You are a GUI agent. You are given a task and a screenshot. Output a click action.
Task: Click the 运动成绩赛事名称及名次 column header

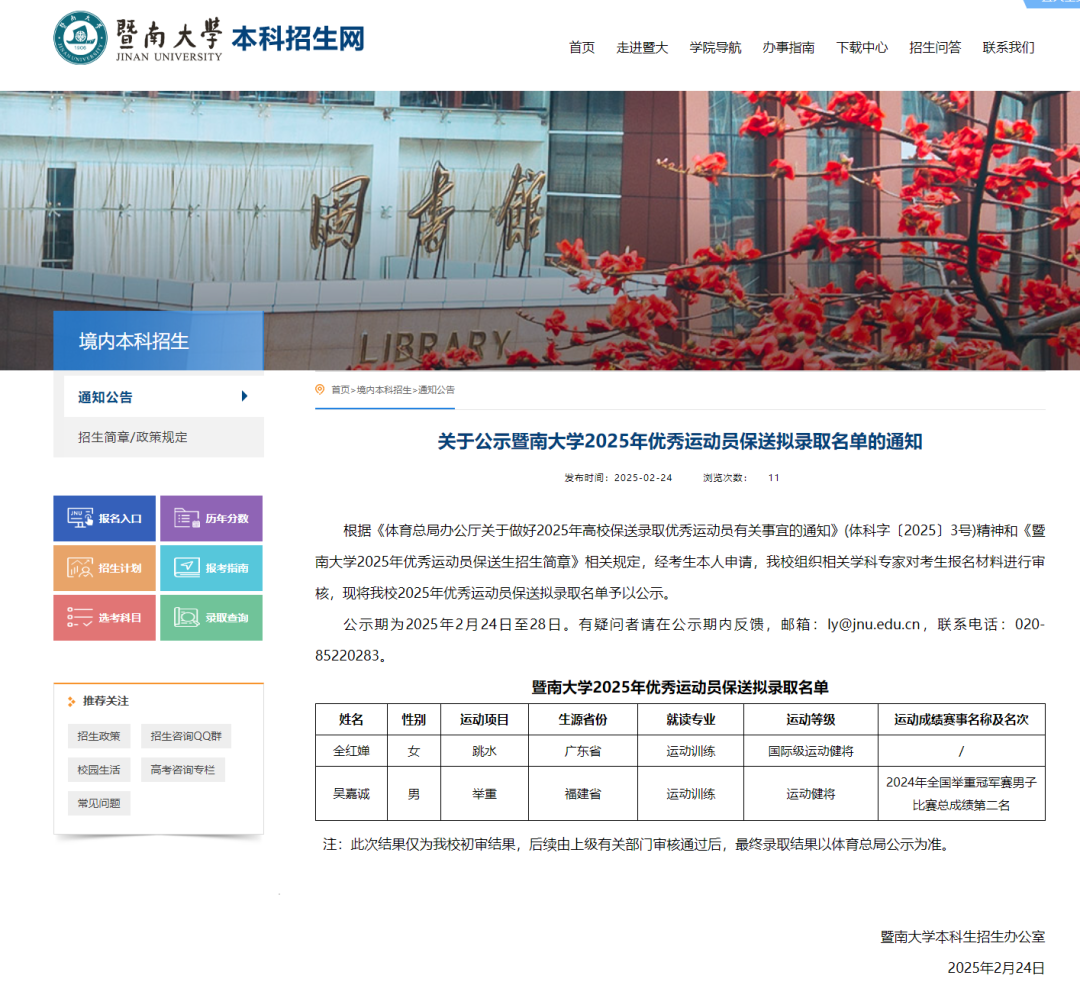962,720
